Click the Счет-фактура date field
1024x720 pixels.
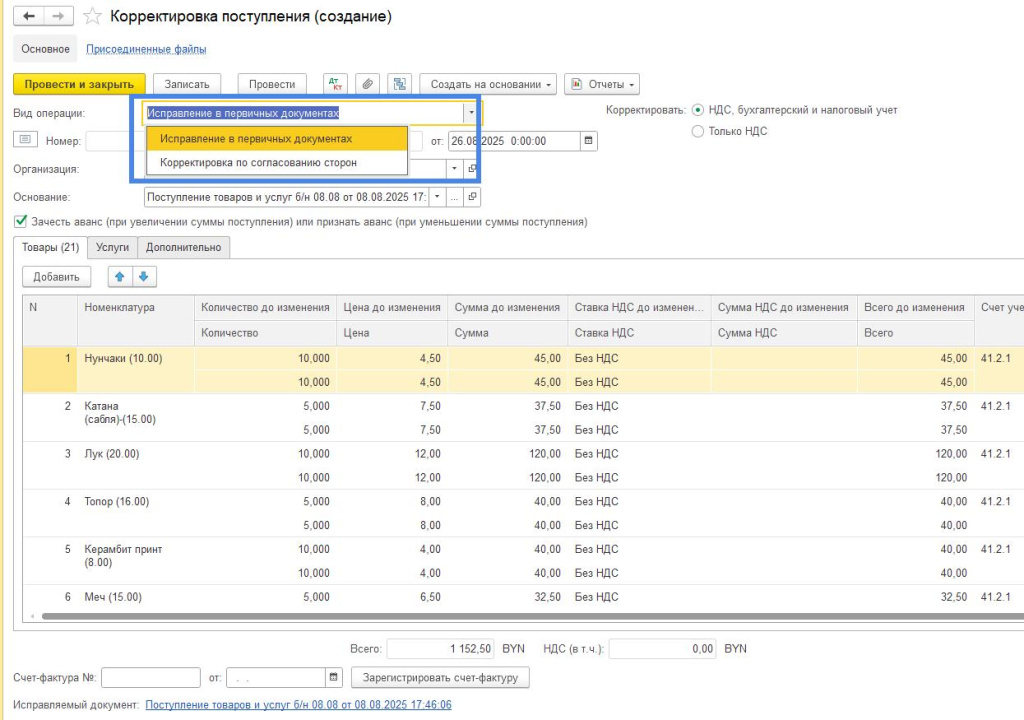276,678
